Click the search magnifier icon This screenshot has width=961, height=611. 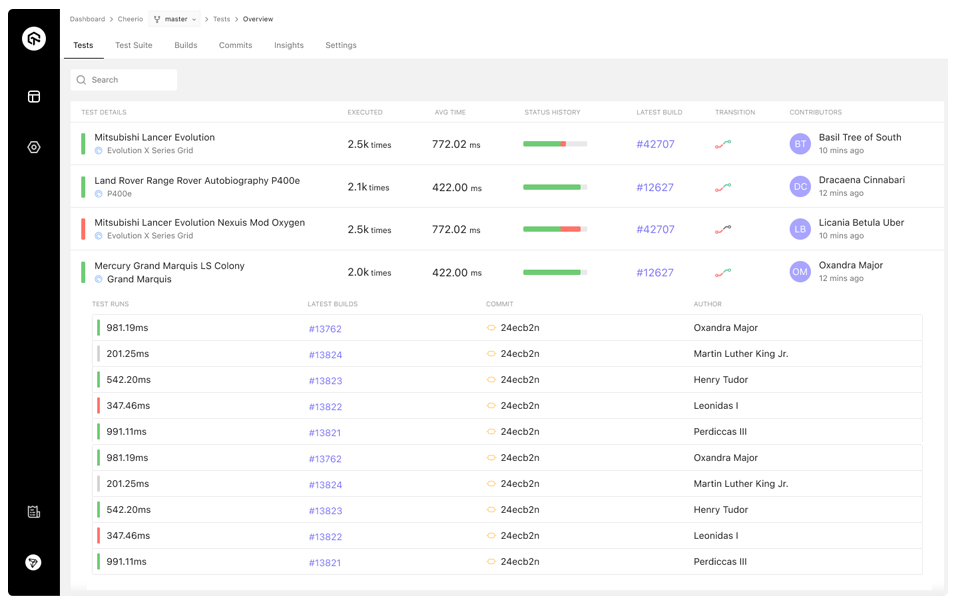coord(81,79)
